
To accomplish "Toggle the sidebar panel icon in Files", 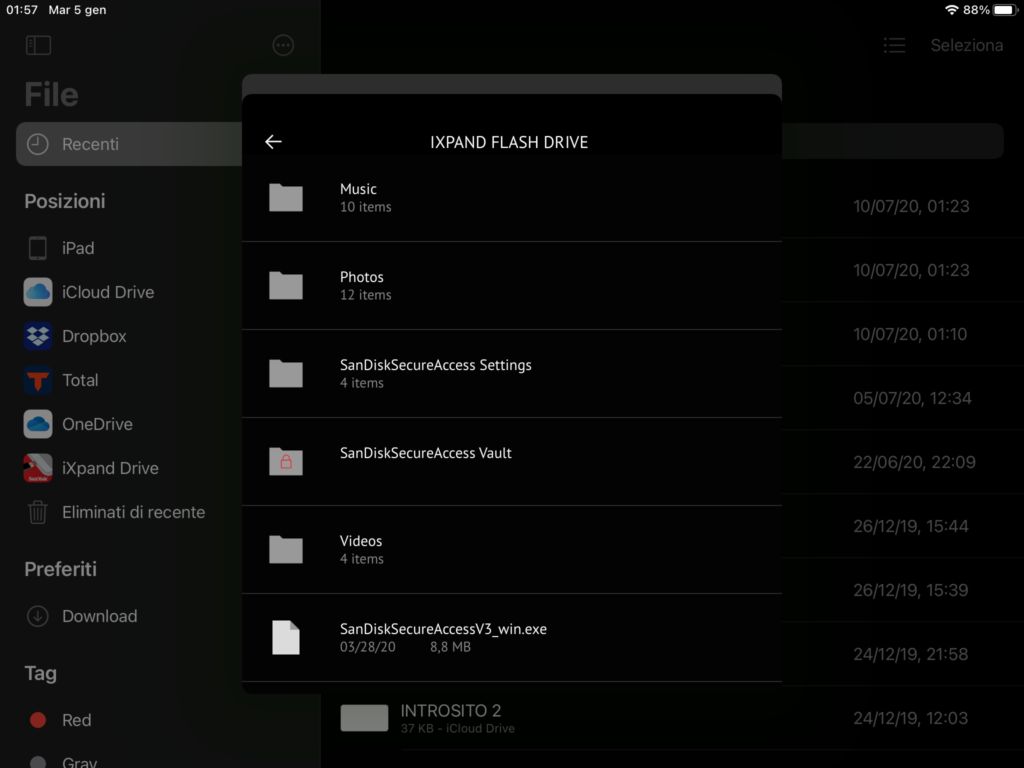I will click(39, 45).
